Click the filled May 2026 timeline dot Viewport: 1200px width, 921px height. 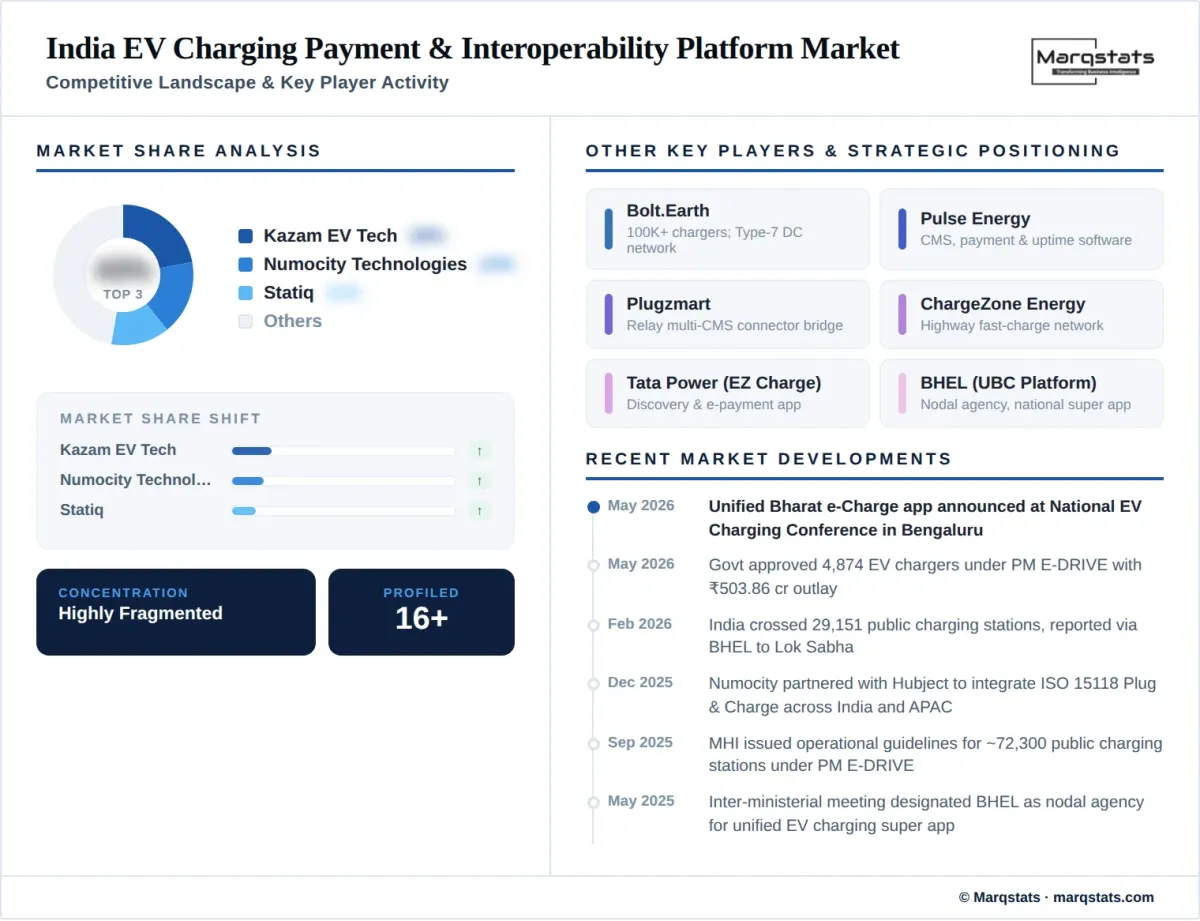(x=593, y=507)
